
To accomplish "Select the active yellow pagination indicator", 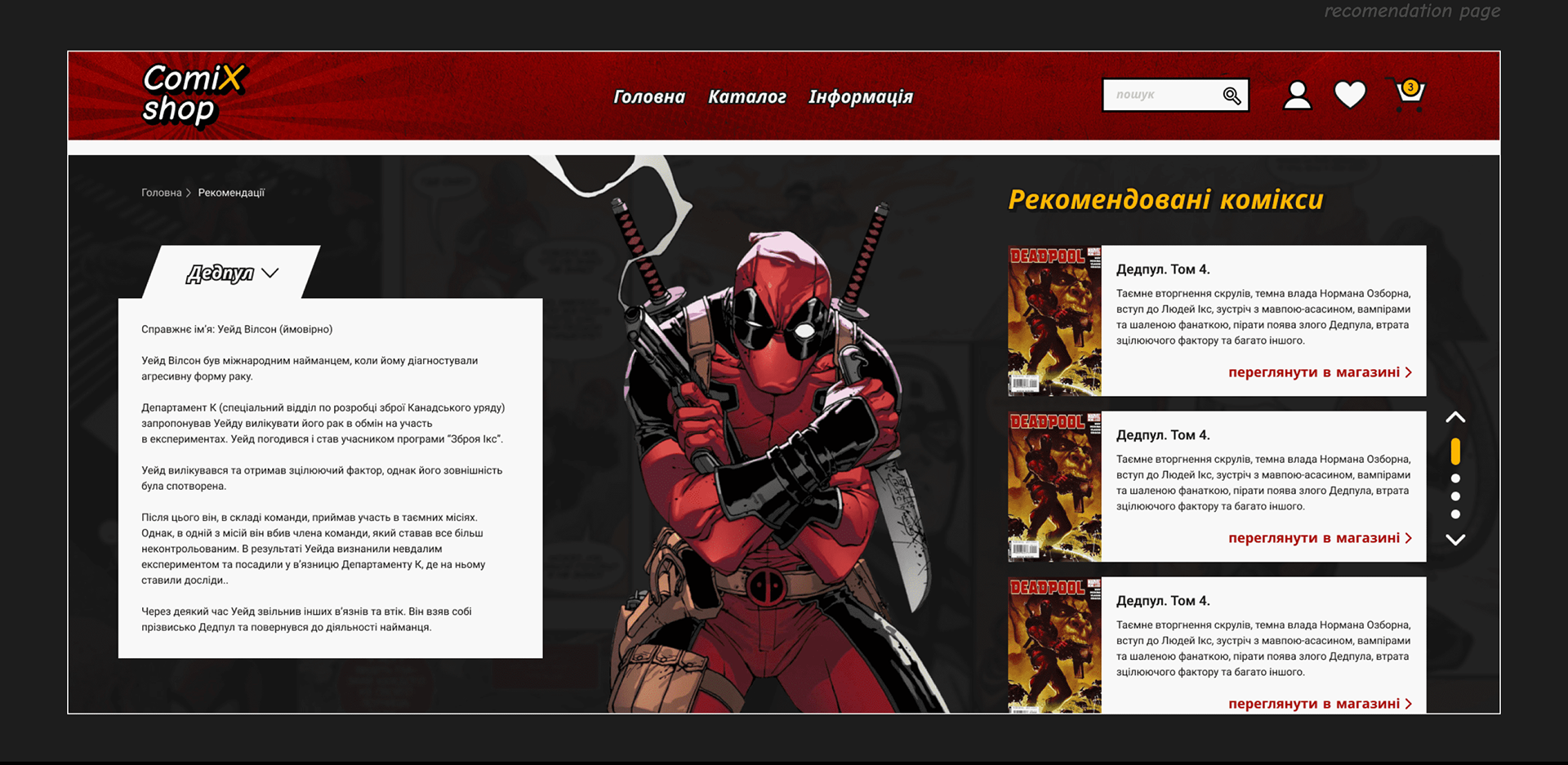I will (x=1455, y=451).
